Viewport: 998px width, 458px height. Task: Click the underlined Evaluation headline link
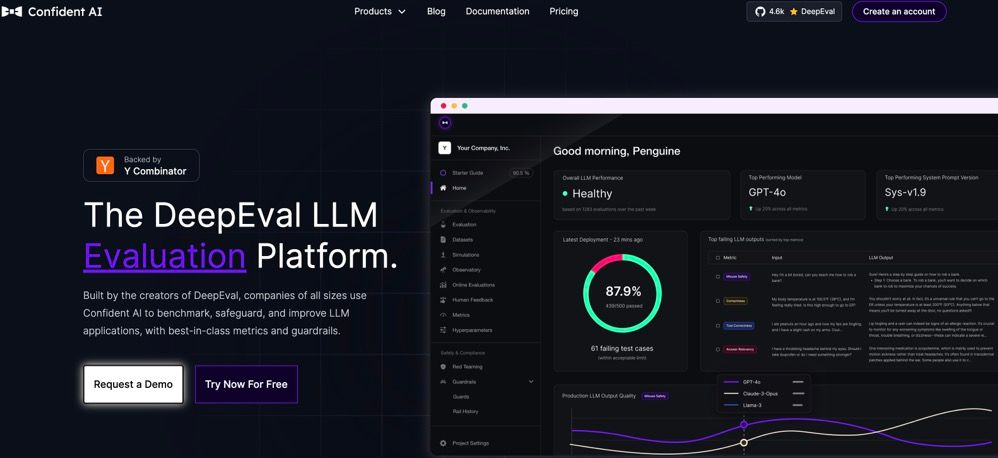[164, 256]
